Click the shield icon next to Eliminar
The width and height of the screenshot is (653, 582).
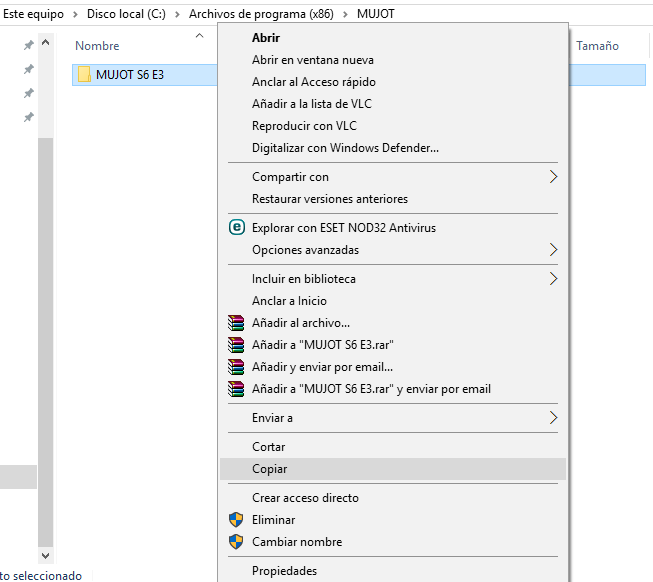tap(236, 520)
